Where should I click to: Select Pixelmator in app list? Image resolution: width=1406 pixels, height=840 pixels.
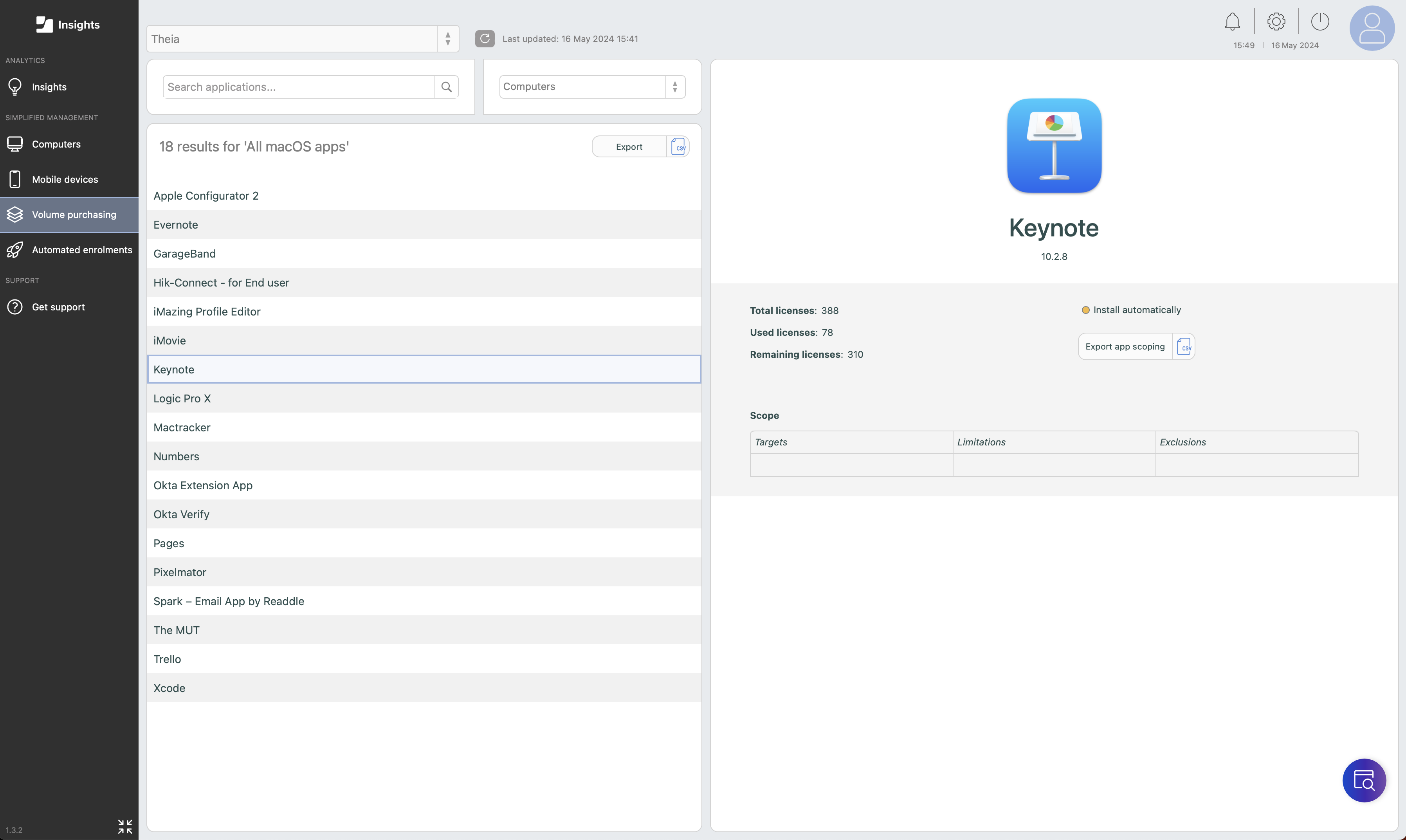click(x=424, y=572)
